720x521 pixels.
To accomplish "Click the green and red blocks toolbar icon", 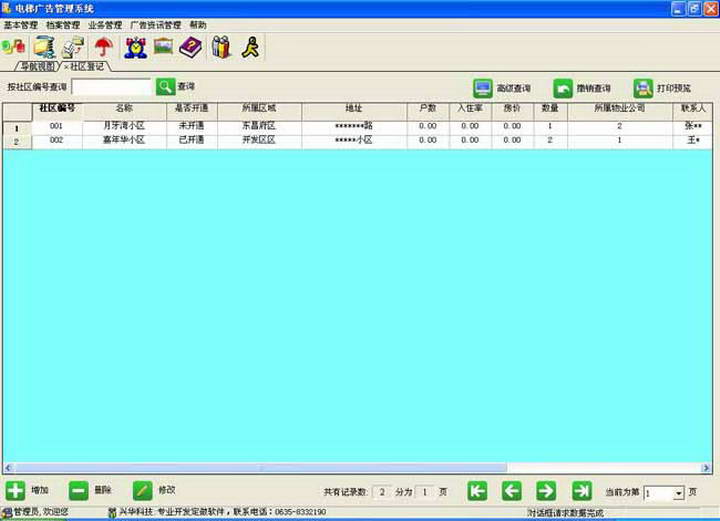I will [14, 47].
